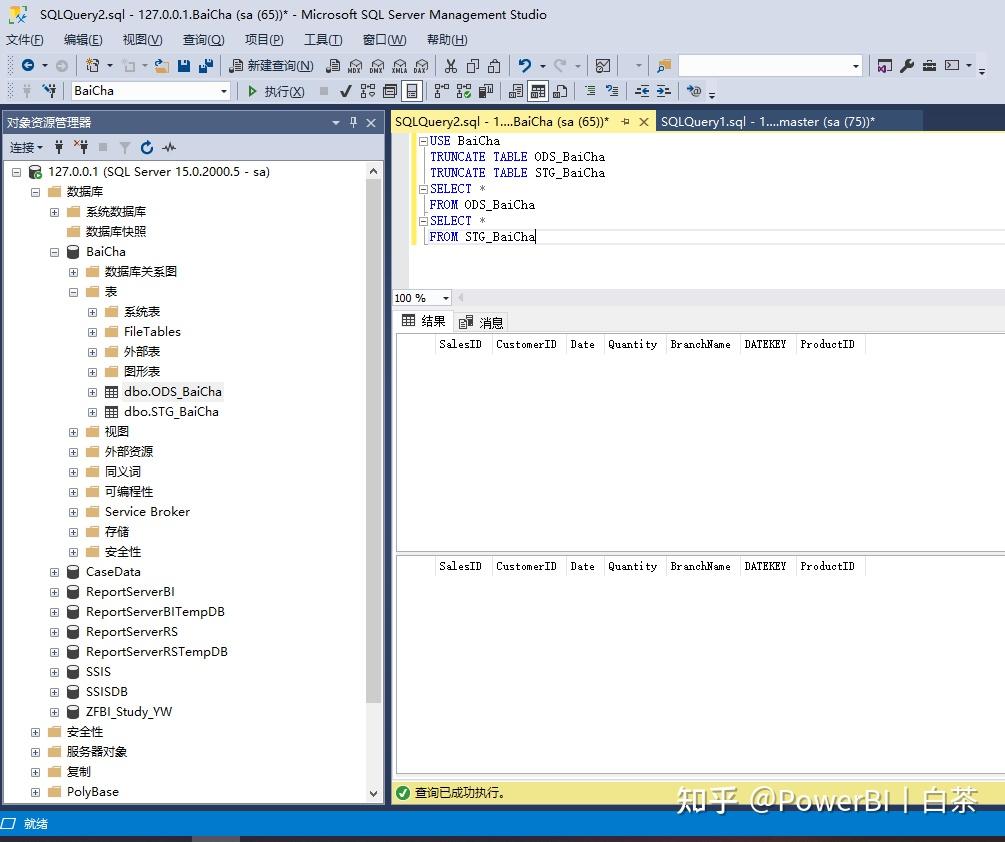Click the toolbox icon
1005x842 pixels.
[x=929, y=65]
